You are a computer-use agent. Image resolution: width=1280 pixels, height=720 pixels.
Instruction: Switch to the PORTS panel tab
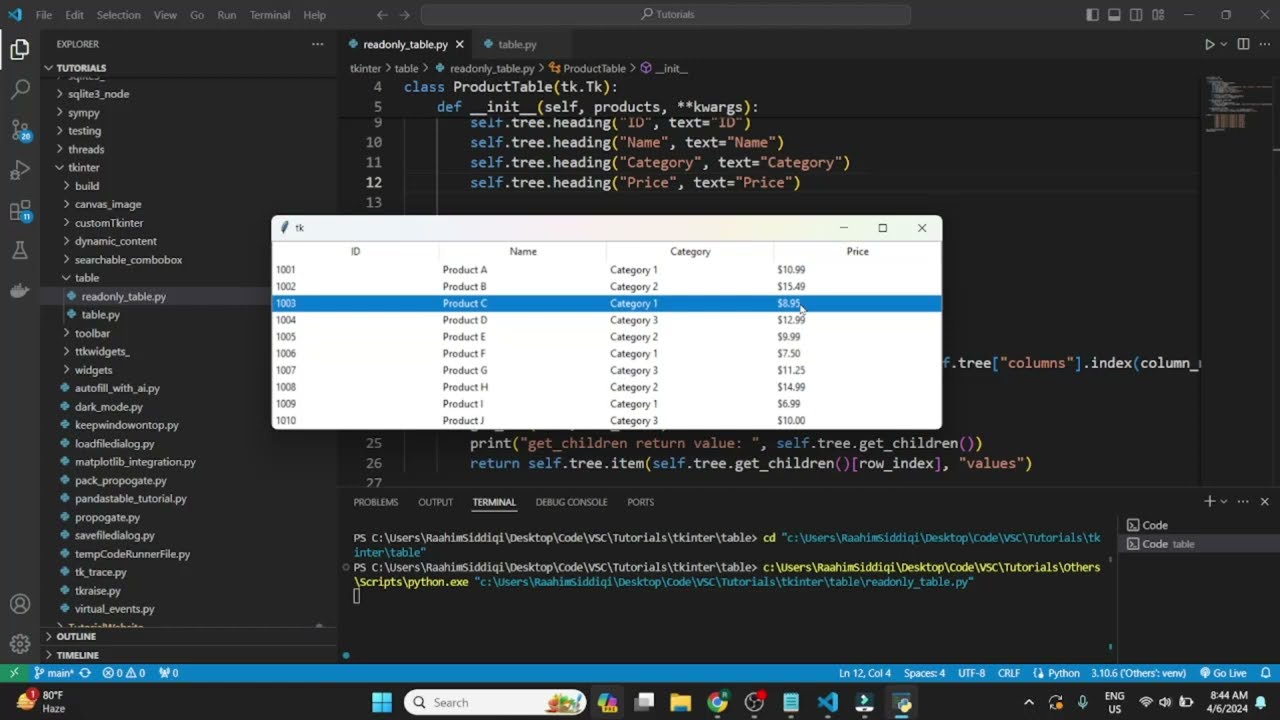[x=640, y=502]
